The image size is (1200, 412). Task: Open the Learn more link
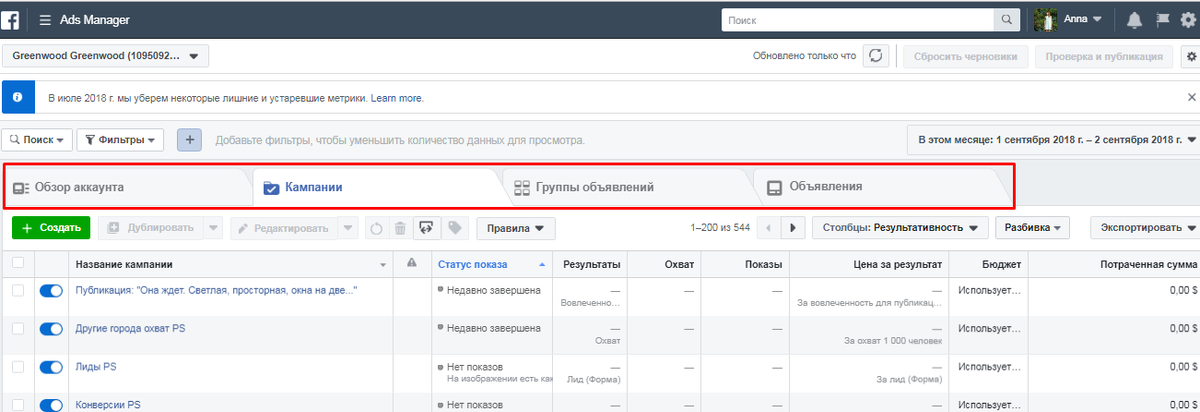coord(397,99)
